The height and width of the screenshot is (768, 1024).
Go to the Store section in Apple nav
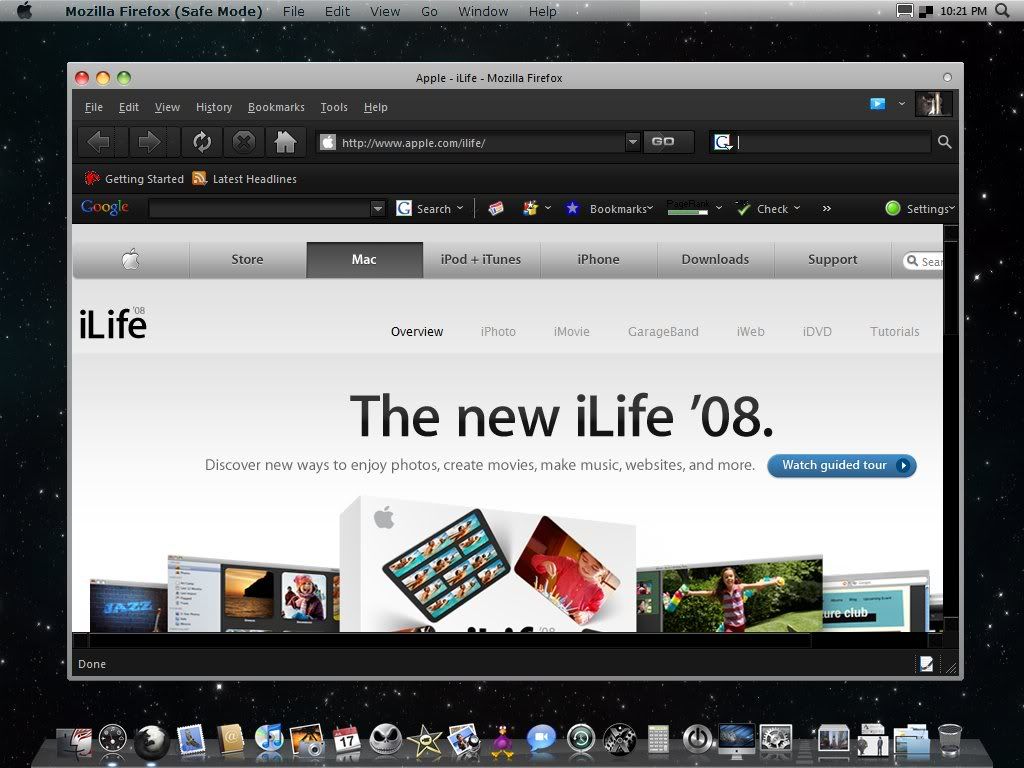(248, 259)
